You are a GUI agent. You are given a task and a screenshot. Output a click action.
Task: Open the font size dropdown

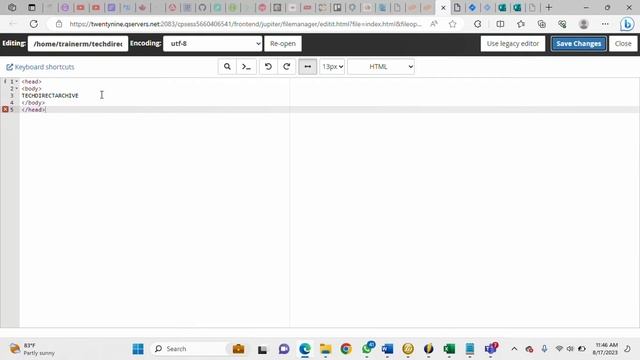332,67
